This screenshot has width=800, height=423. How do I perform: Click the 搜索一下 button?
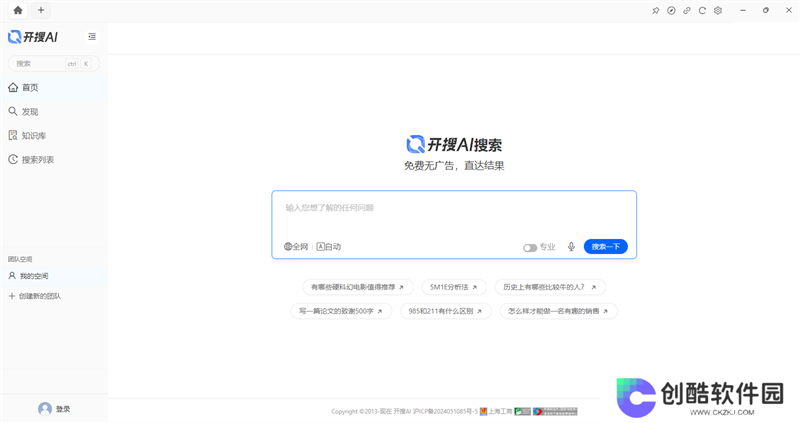(x=606, y=246)
